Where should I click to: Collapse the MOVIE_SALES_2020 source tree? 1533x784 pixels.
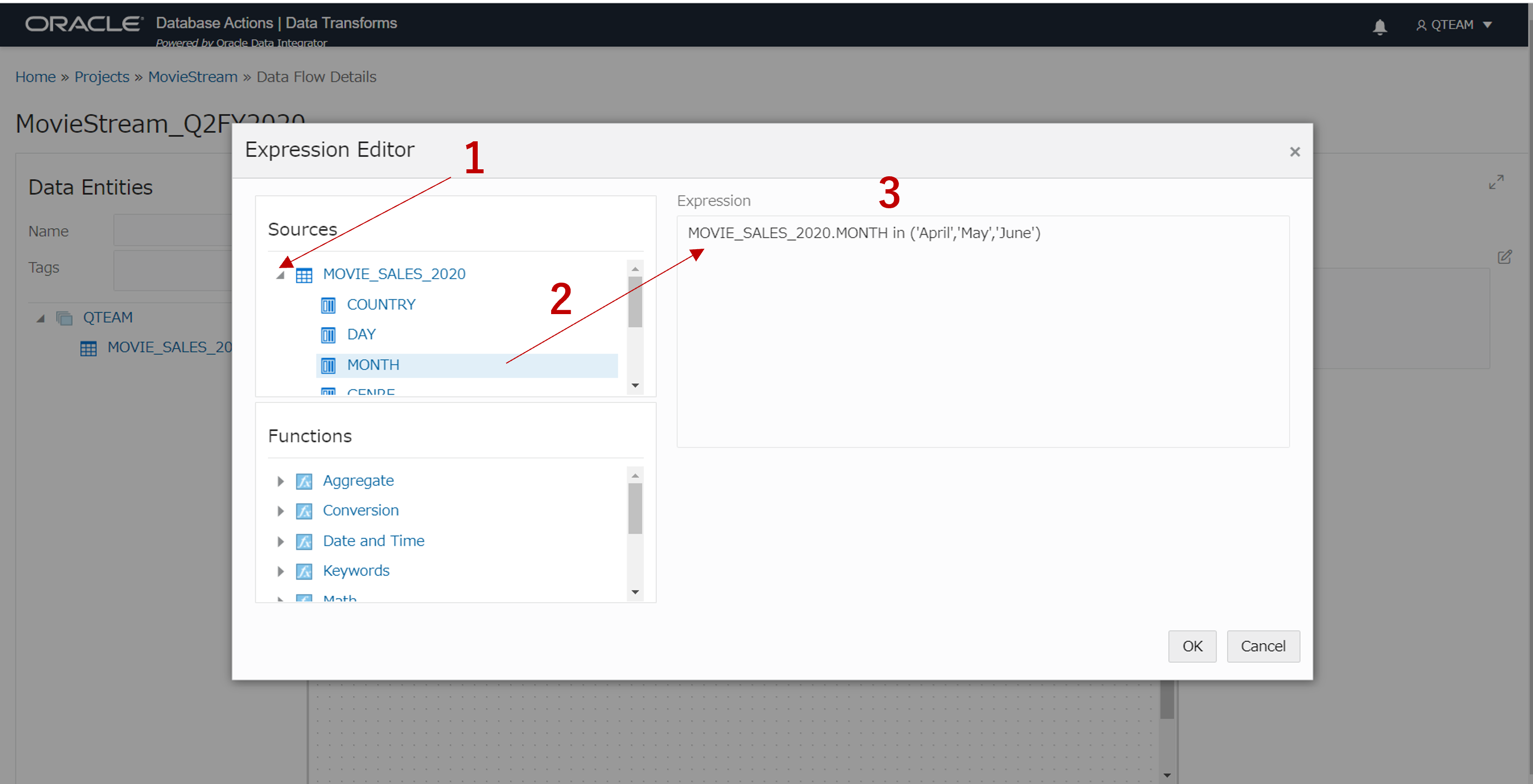pyautogui.click(x=280, y=275)
